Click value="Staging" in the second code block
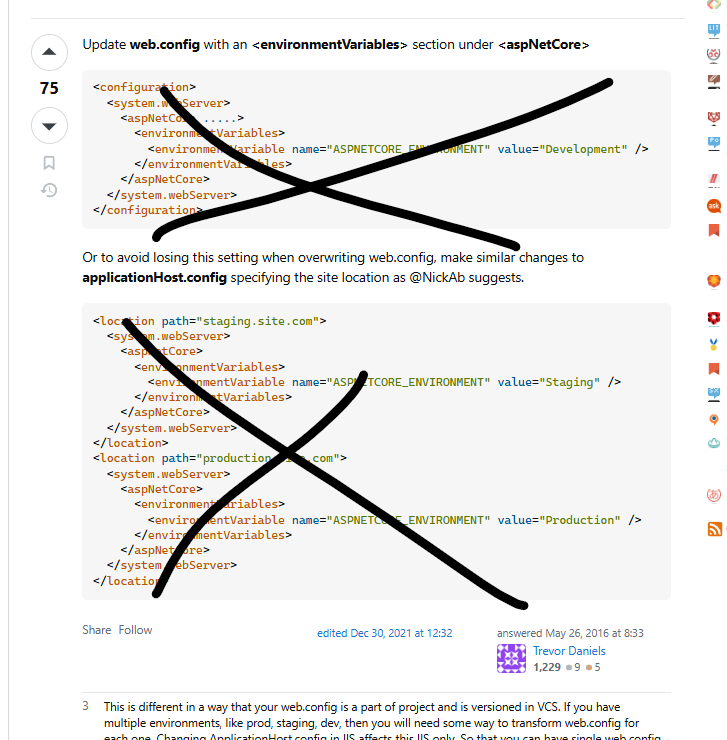 tap(549, 382)
